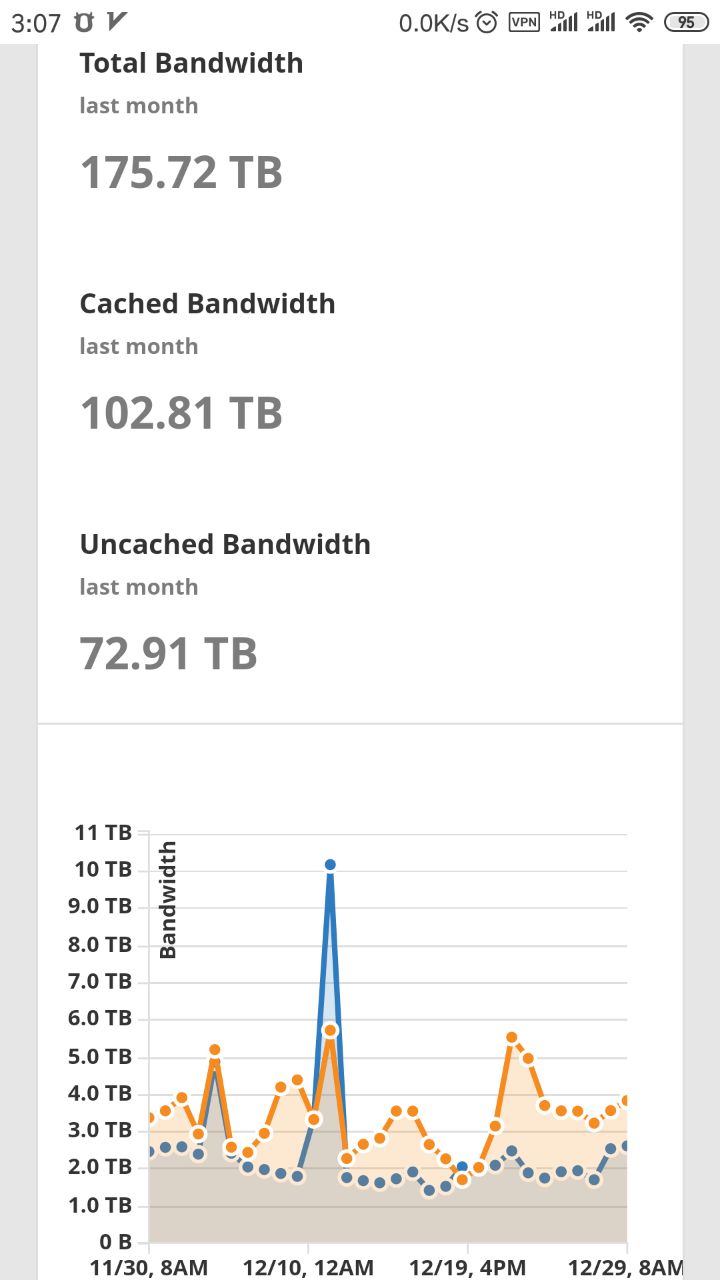
Task: Click the 12/19, 4PM x-axis label
Action: pos(467,1267)
